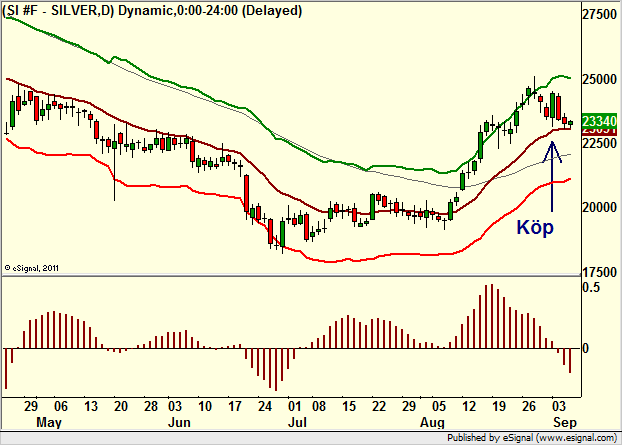
Task: Select the 27500 price axis label
Action: pos(599,15)
